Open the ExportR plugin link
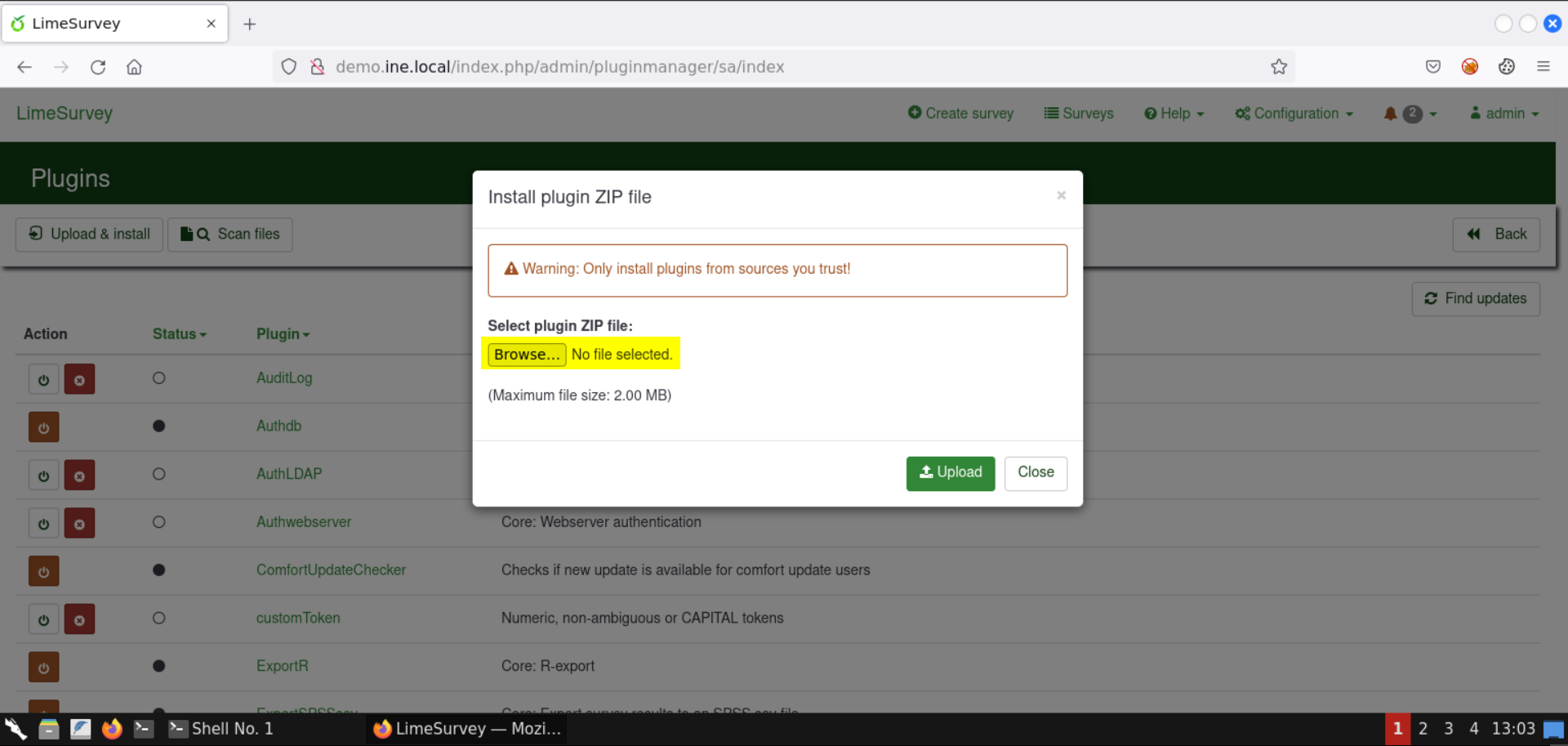Viewport: 1568px width, 746px height. click(x=283, y=666)
